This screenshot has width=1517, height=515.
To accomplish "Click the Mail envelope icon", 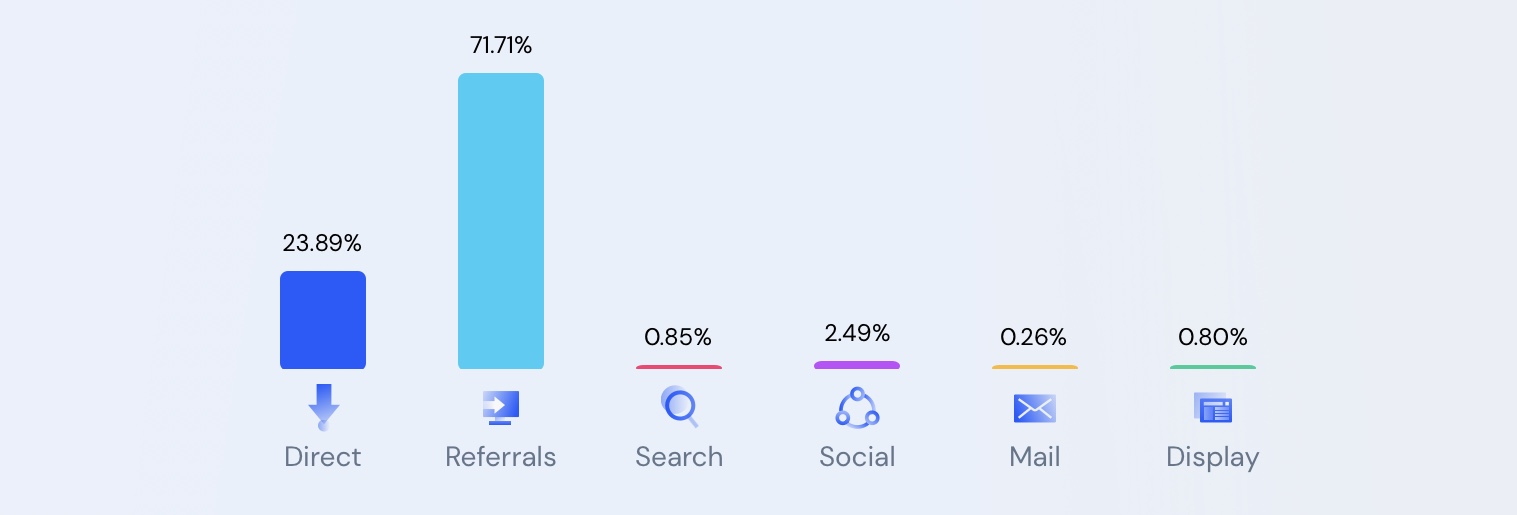I will 1035,408.
